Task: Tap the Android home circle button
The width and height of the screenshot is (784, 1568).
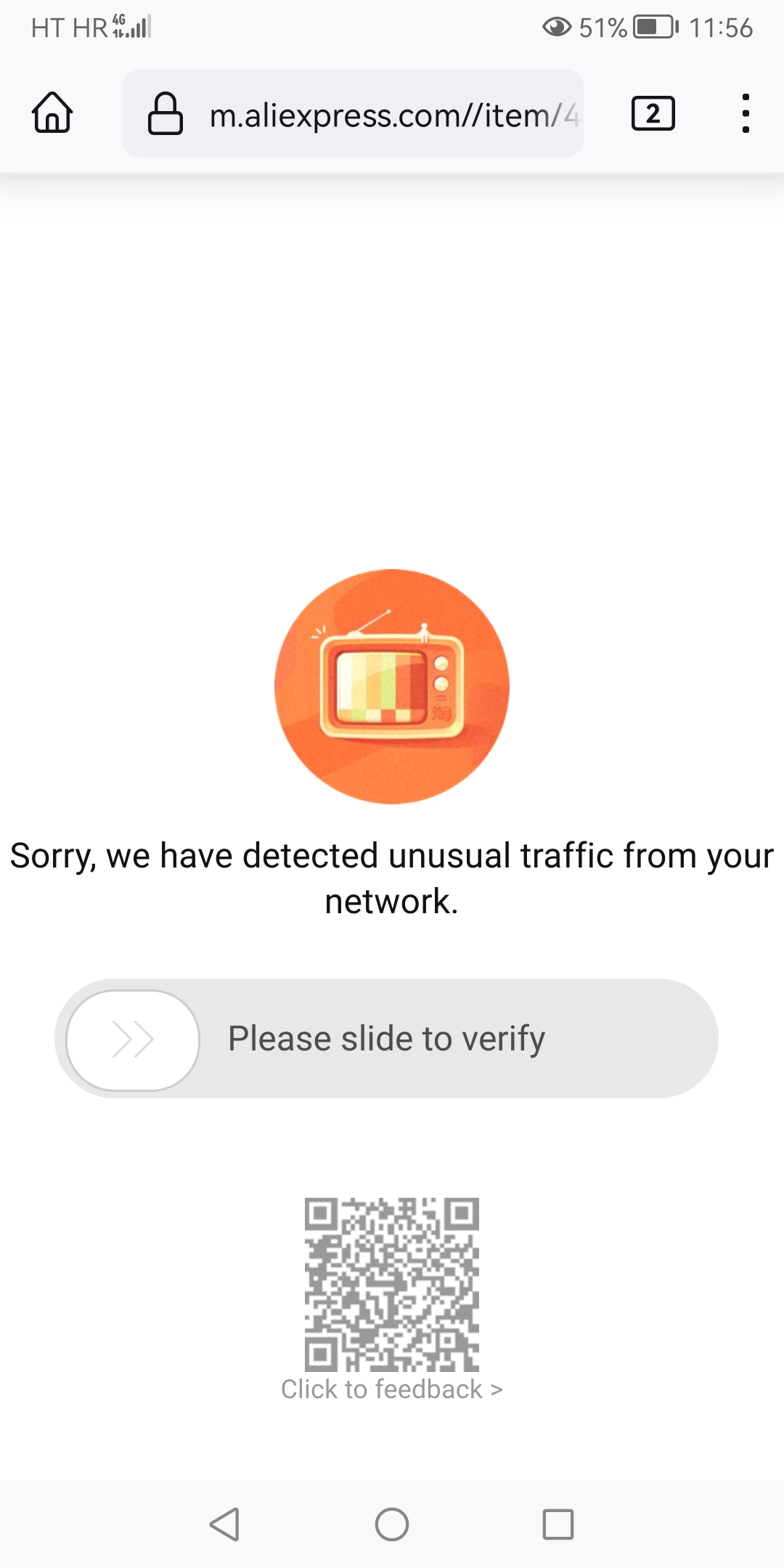Action: [x=392, y=1524]
